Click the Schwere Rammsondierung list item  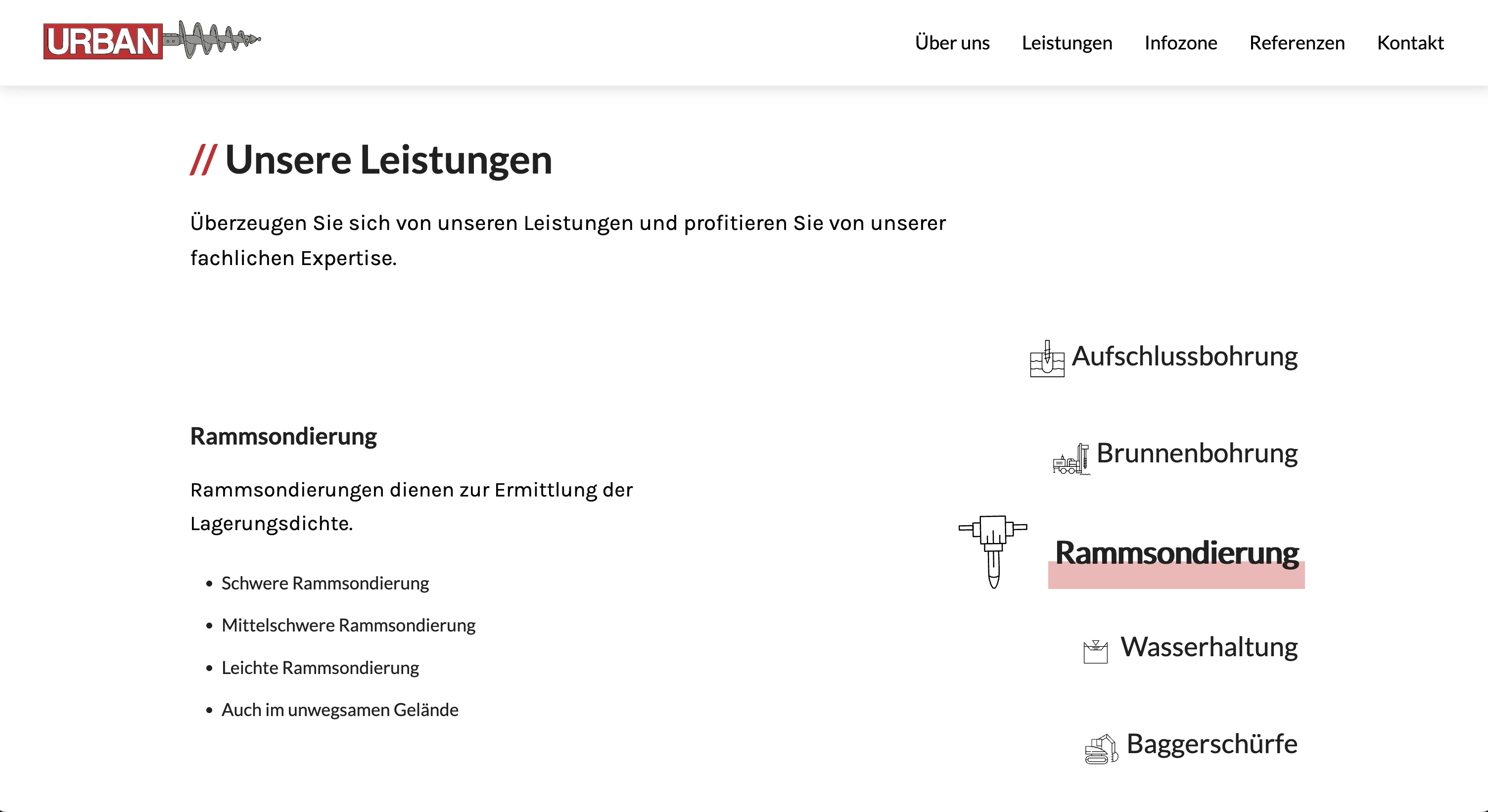coord(325,584)
